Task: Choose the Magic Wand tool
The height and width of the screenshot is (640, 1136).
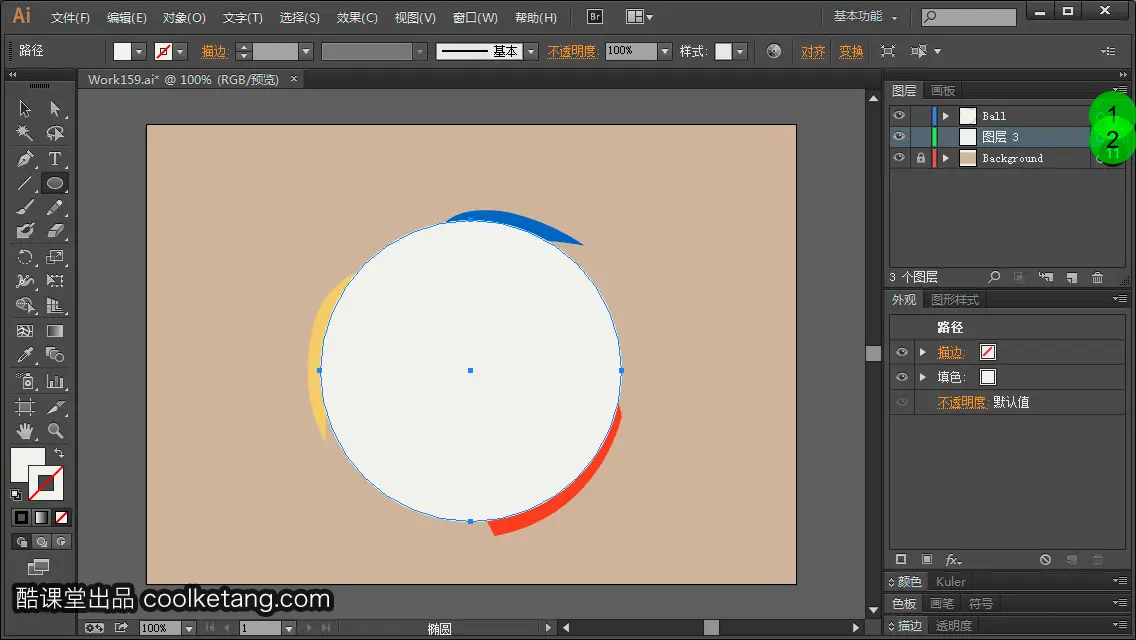Action: [25, 133]
